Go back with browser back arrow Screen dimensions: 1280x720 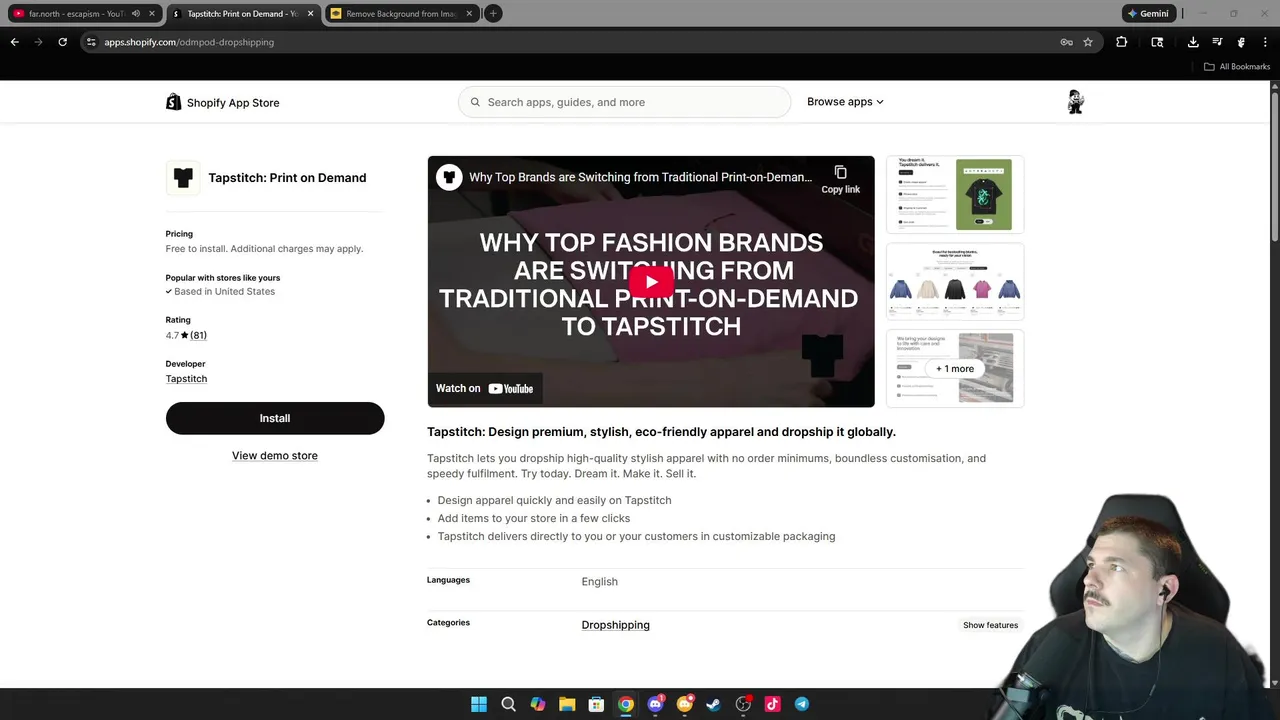14,42
